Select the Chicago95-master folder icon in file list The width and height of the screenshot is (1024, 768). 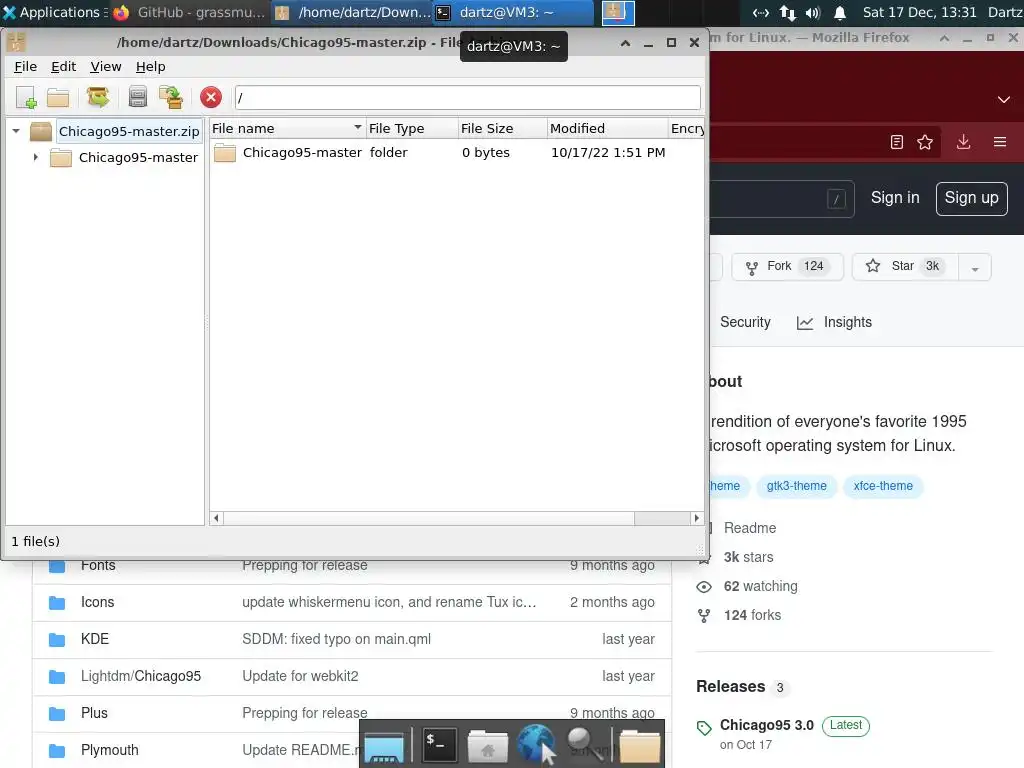(x=225, y=153)
